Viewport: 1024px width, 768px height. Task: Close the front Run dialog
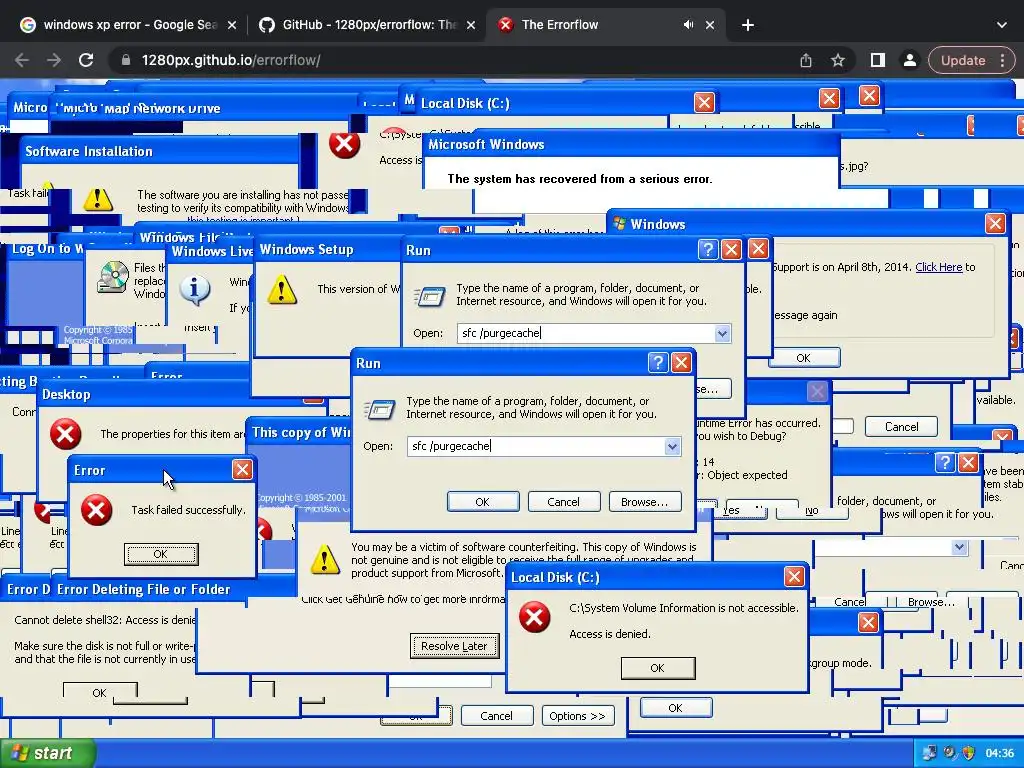(x=681, y=362)
